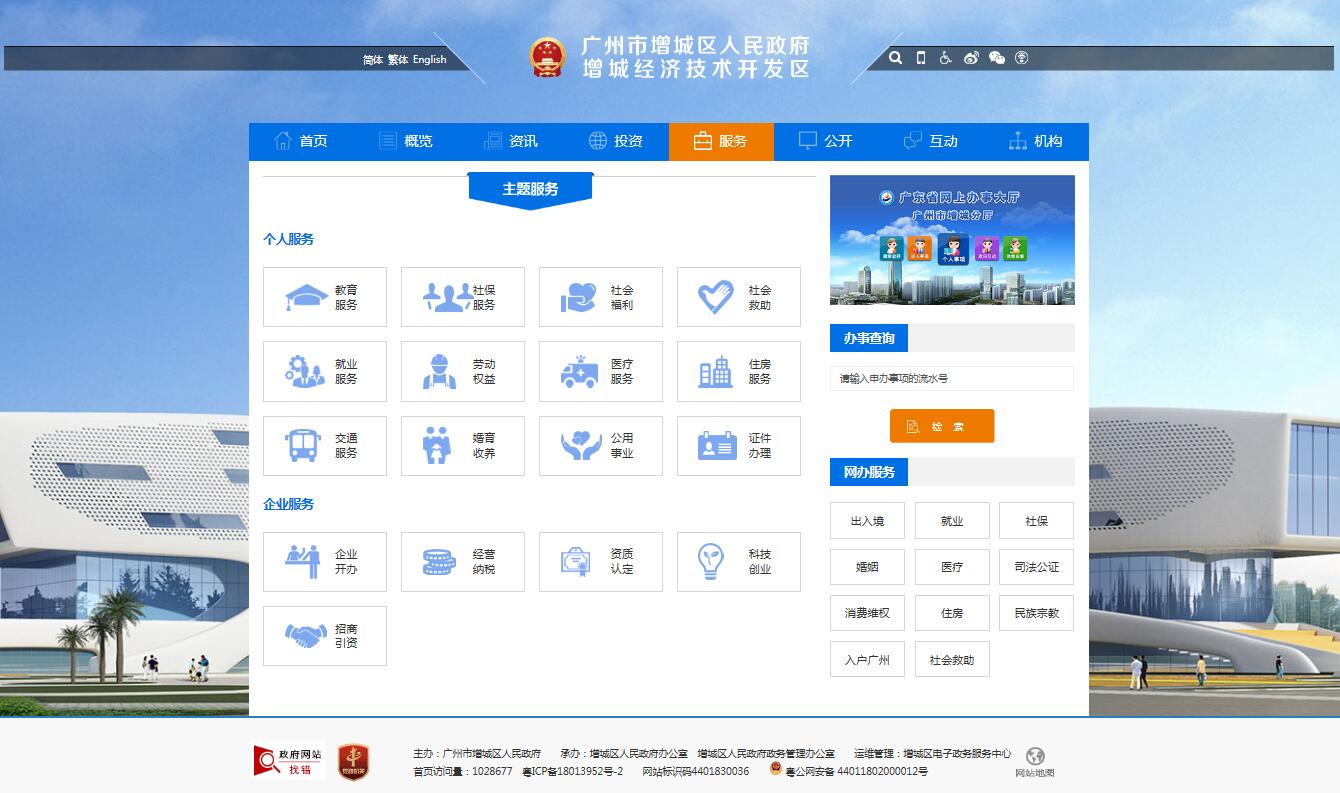Image resolution: width=1340 pixels, height=793 pixels.
Task: Open 经营纳税 via the coins icon
Action: [437, 561]
